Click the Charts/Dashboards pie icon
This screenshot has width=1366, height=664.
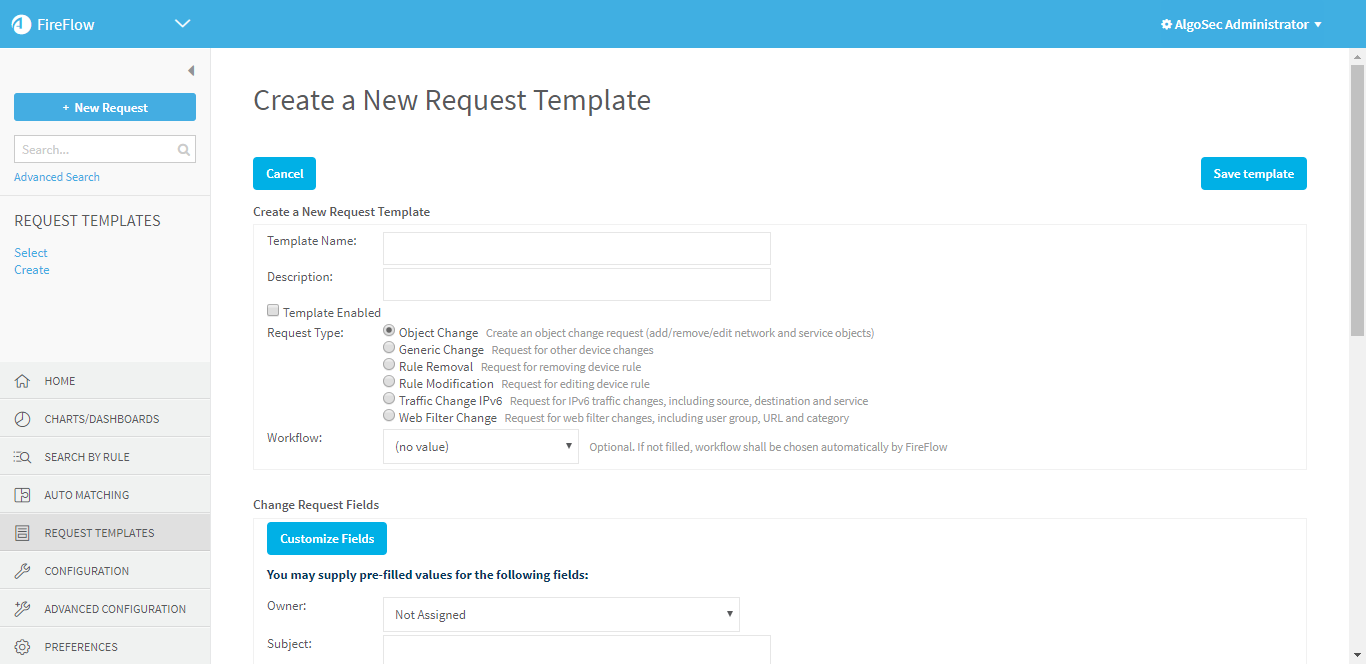point(22,419)
